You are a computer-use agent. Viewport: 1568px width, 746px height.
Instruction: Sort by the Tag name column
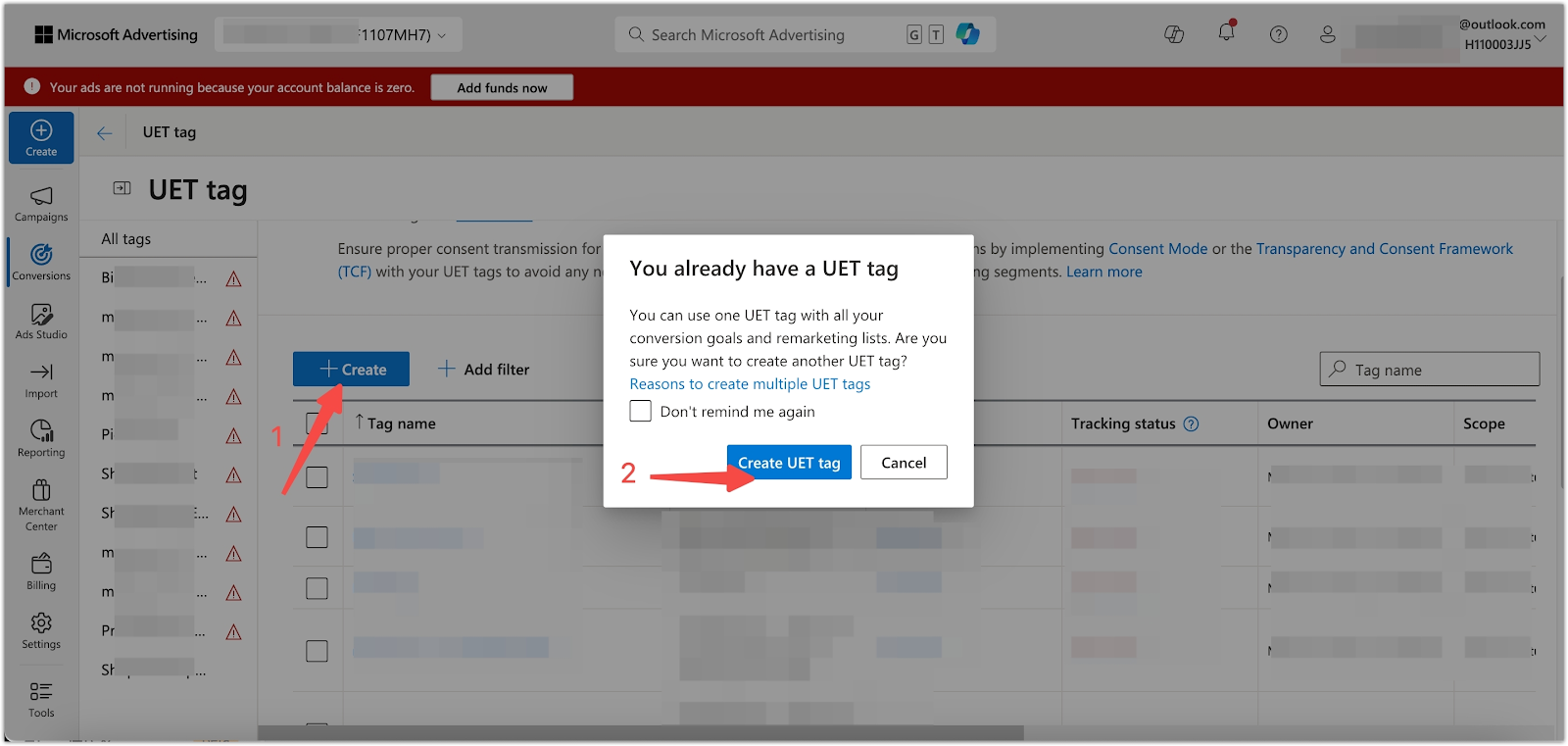[x=396, y=423]
